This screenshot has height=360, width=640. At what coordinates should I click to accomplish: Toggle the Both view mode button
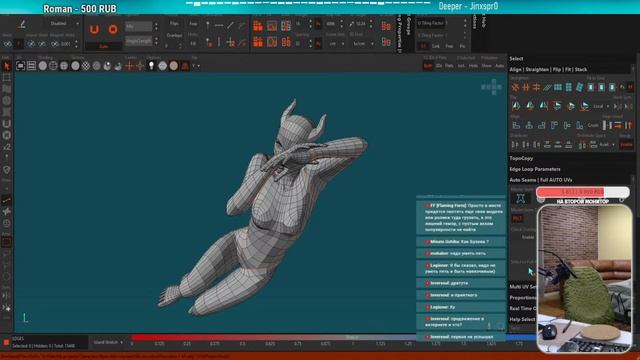pos(428,66)
